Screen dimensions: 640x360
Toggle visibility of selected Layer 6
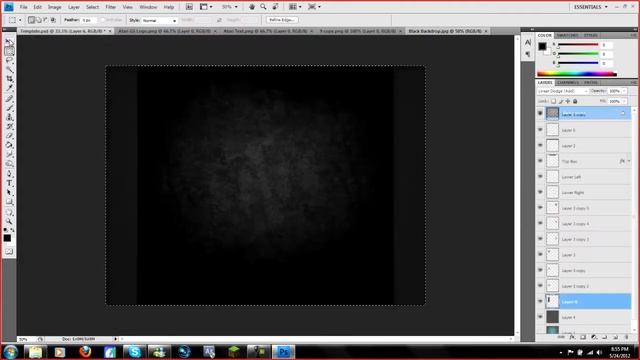[540, 301]
